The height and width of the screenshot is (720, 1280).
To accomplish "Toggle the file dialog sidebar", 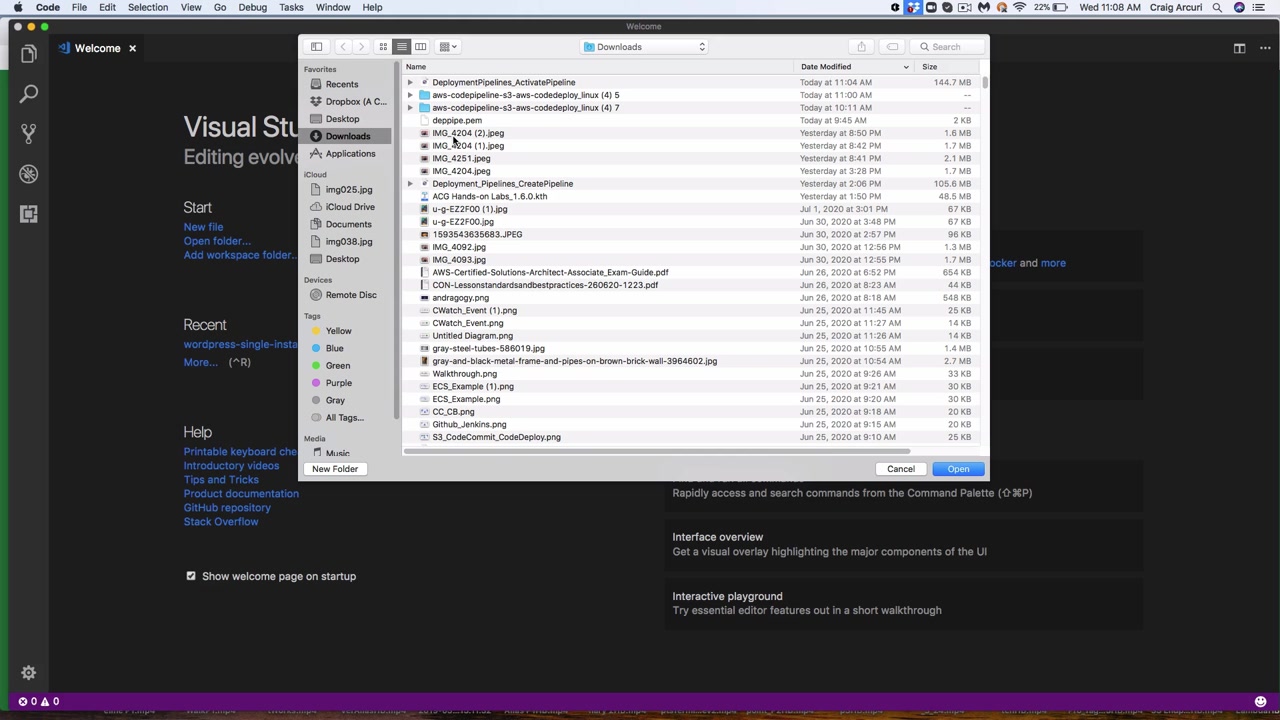I will 316,47.
